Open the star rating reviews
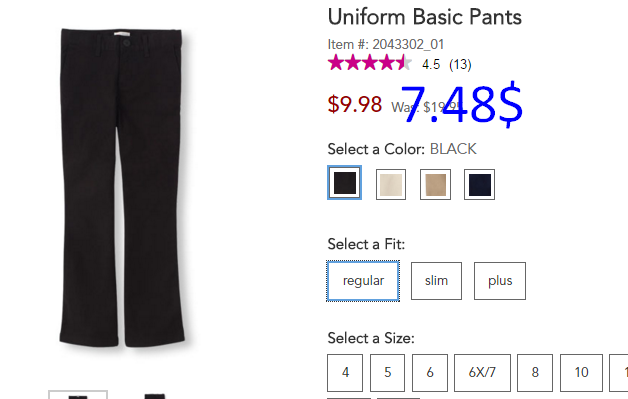The image size is (628, 399). [x=370, y=63]
